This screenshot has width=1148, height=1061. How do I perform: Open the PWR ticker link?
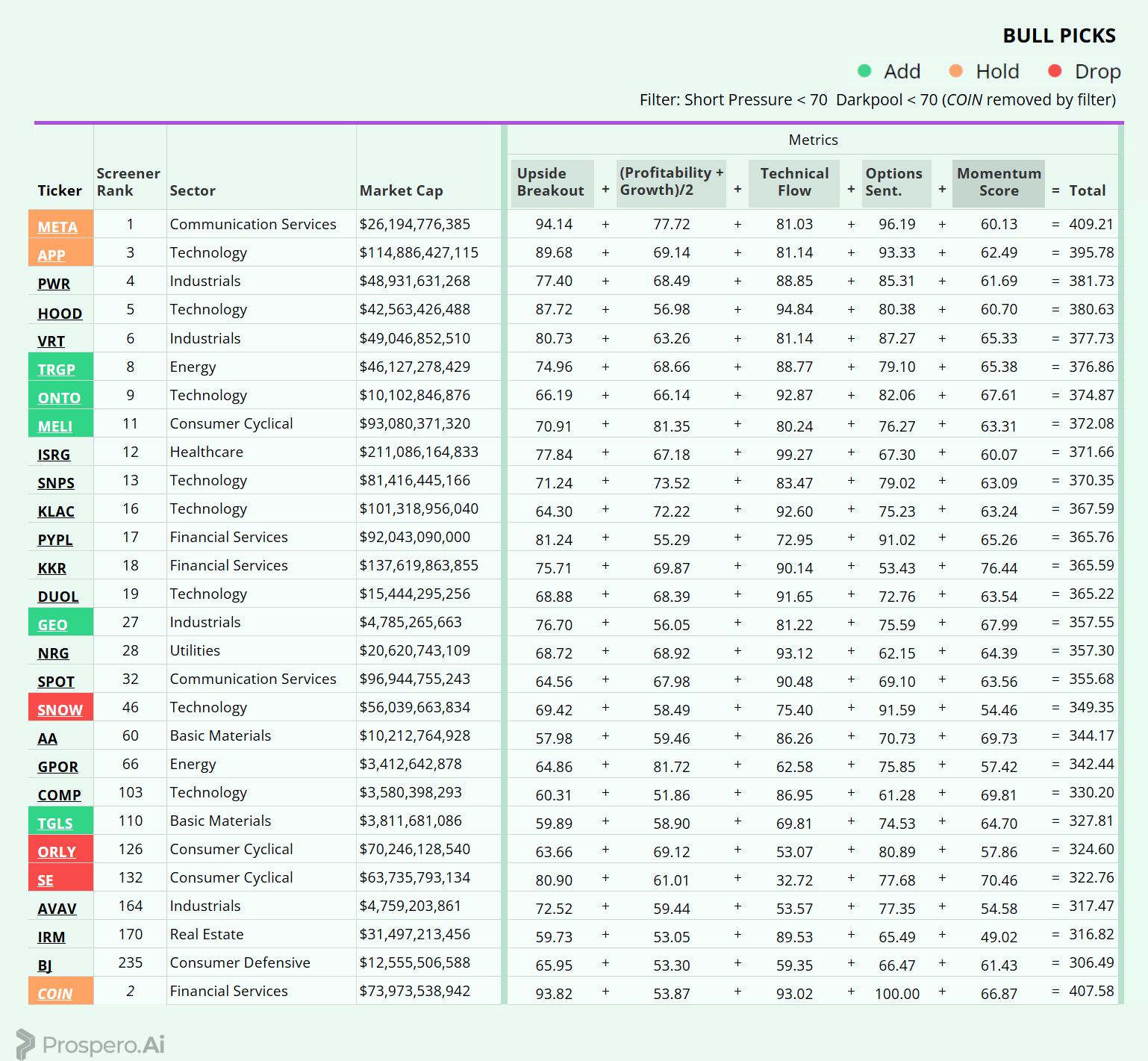(x=54, y=284)
